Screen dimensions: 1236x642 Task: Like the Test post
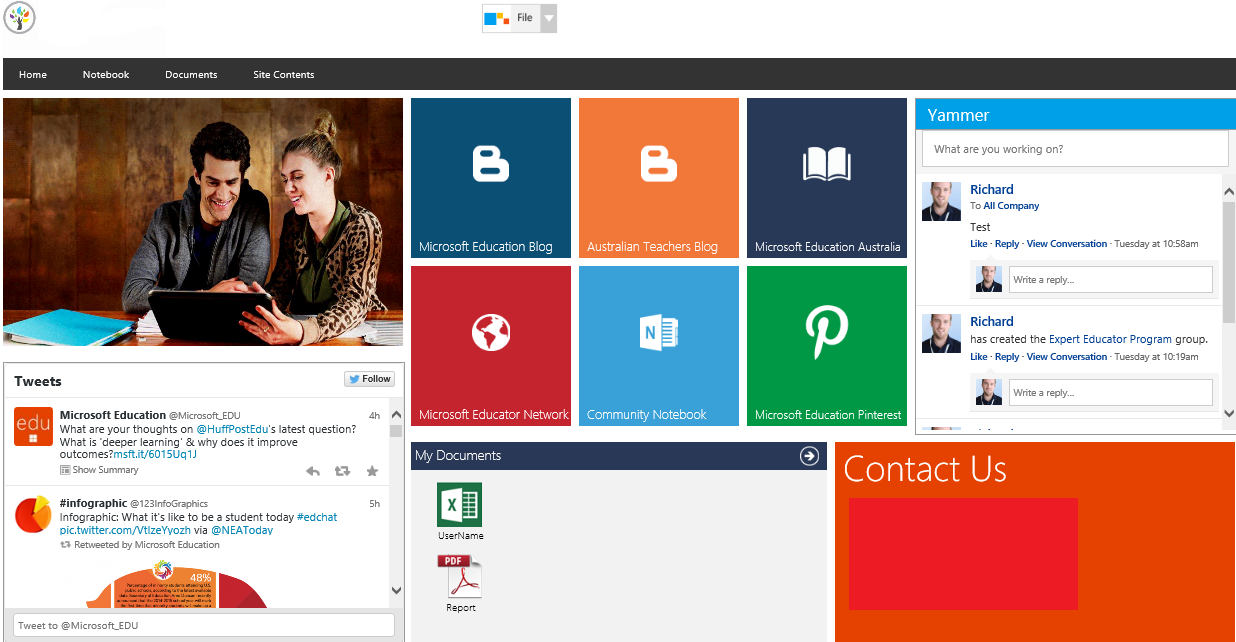(978, 244)
